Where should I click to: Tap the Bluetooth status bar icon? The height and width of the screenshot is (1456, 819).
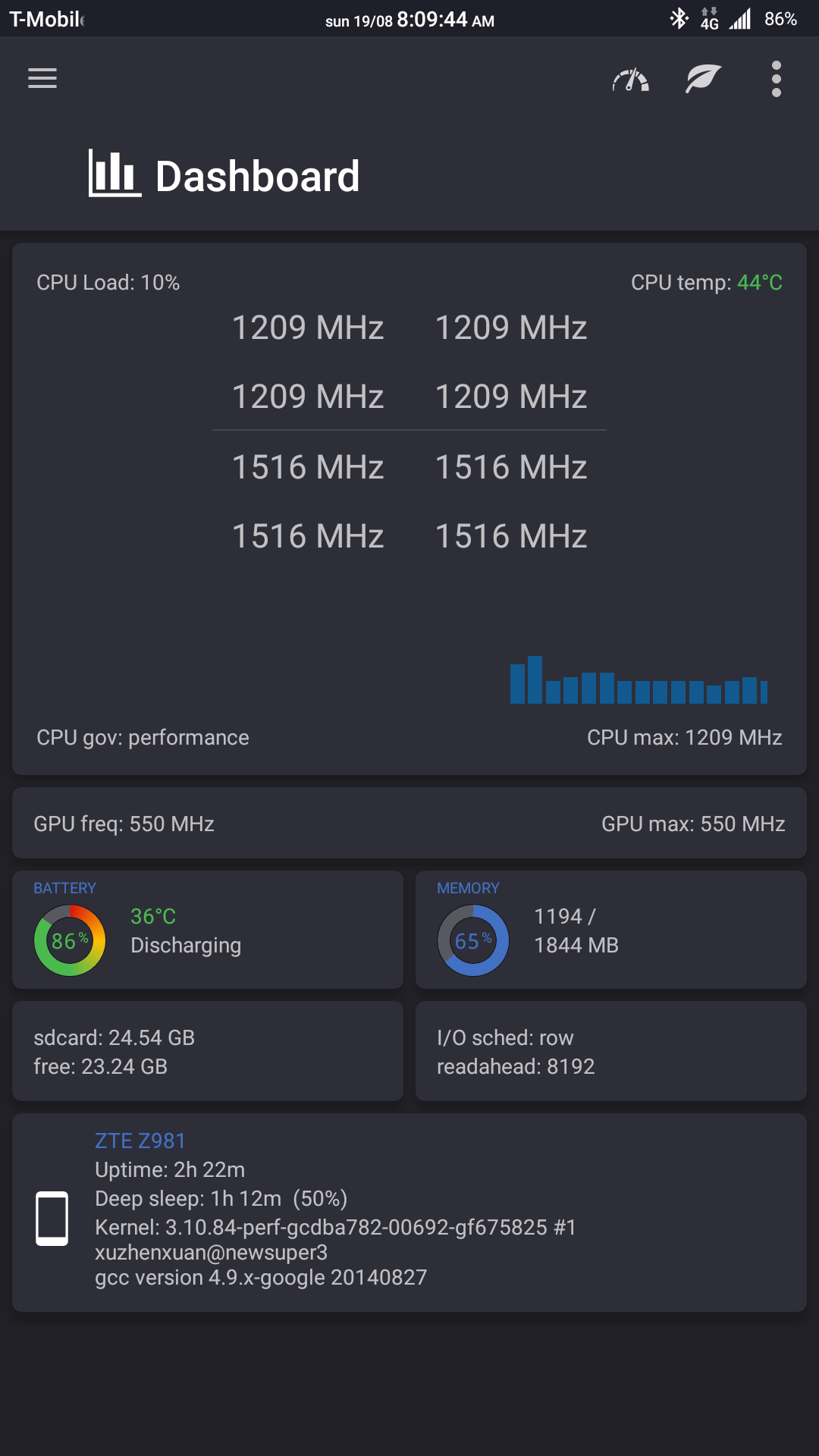[679, 18]
